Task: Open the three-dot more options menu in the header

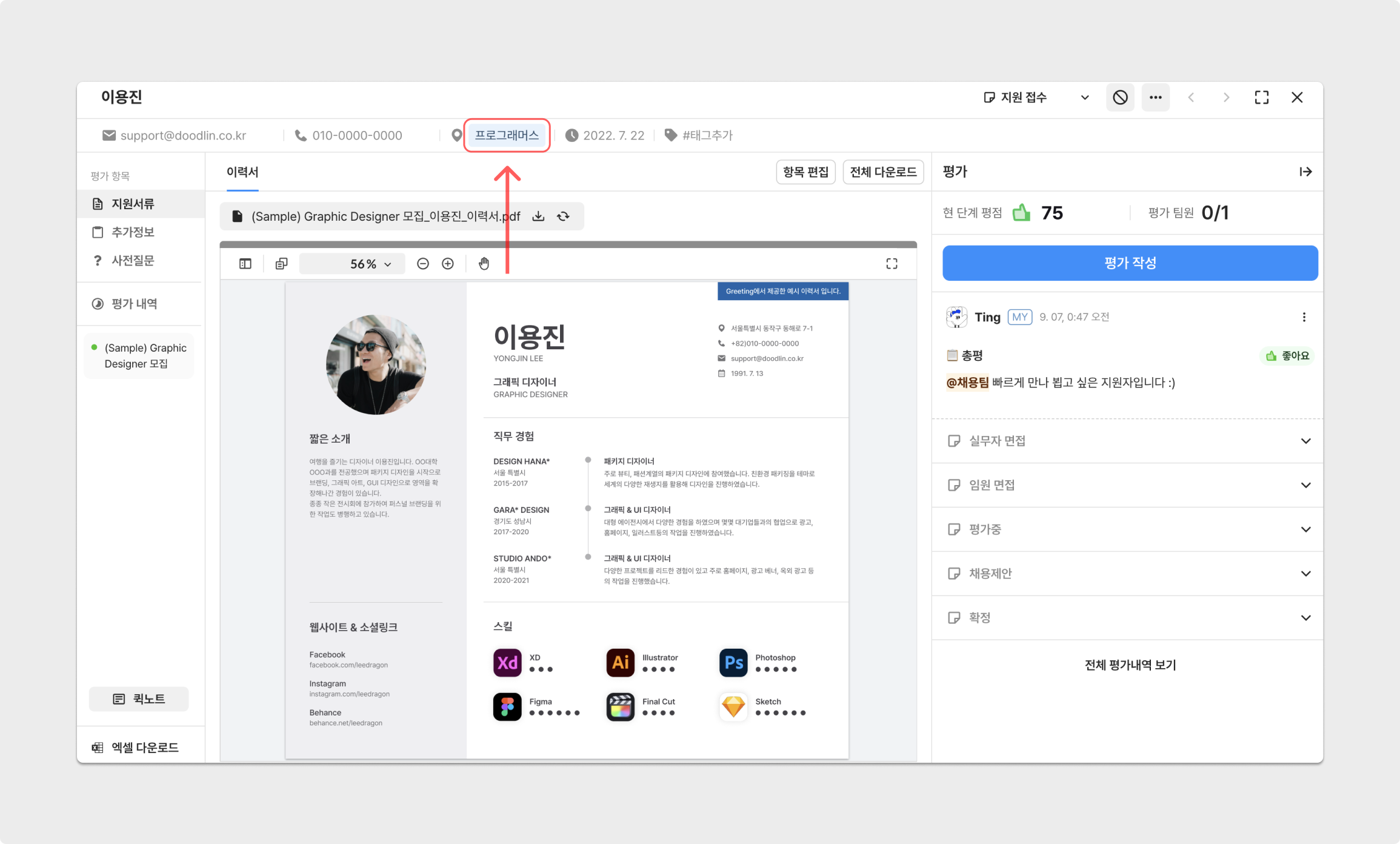Action: coord(1155,98)
